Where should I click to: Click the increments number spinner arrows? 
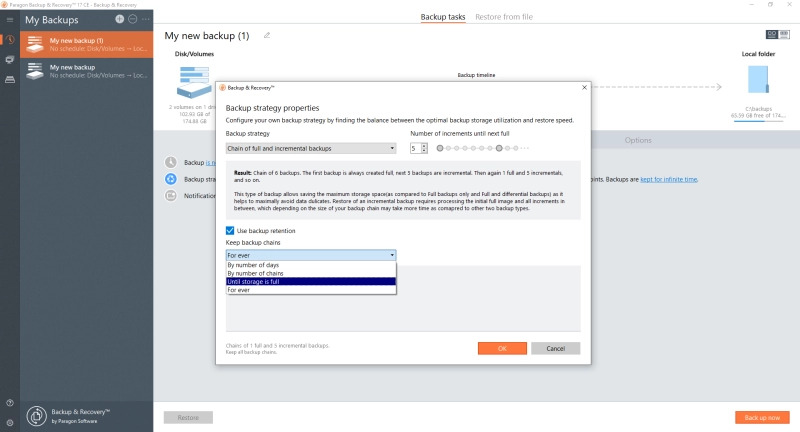424,148
